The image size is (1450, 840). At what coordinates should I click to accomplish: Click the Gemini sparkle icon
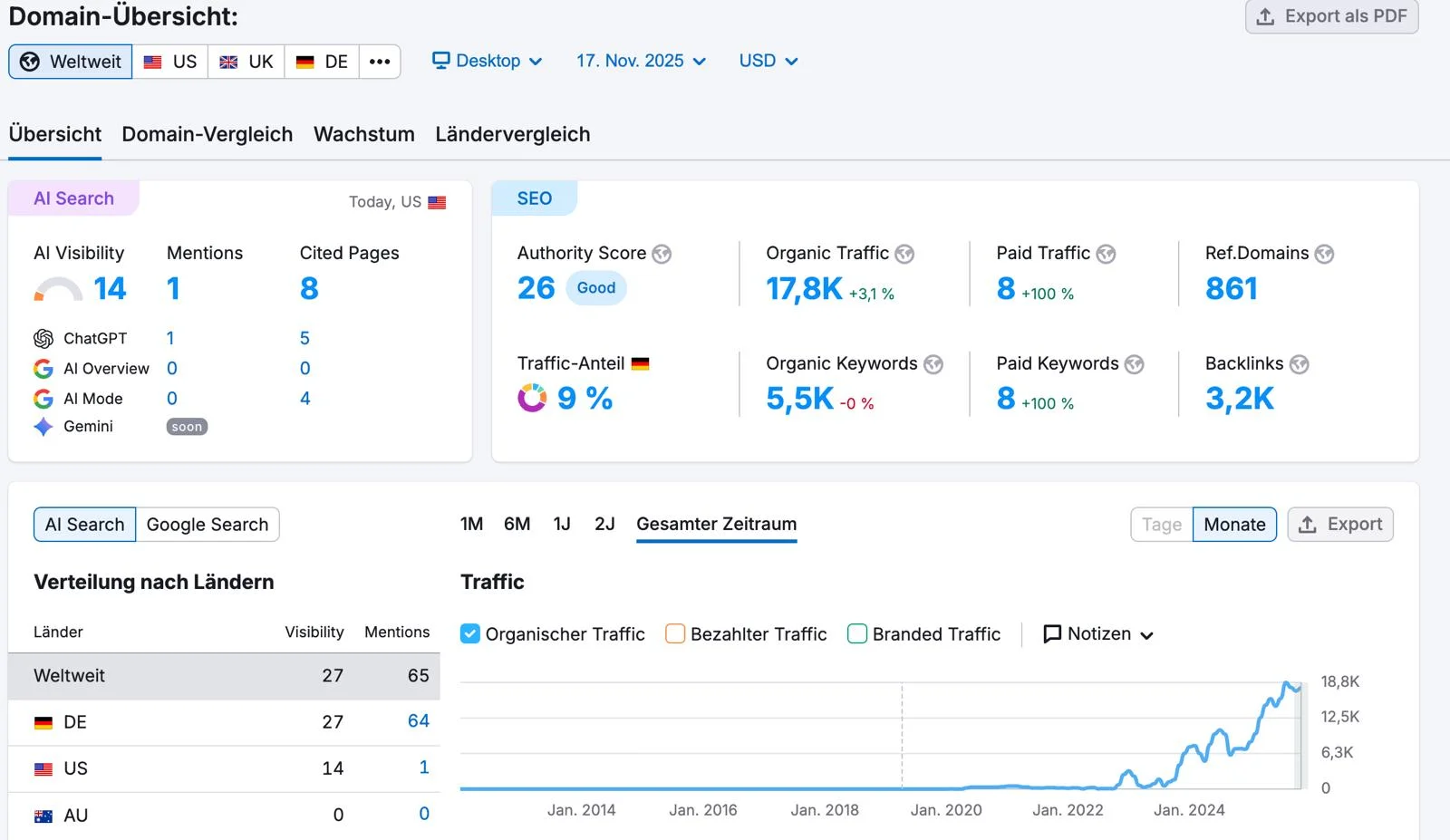43,427
